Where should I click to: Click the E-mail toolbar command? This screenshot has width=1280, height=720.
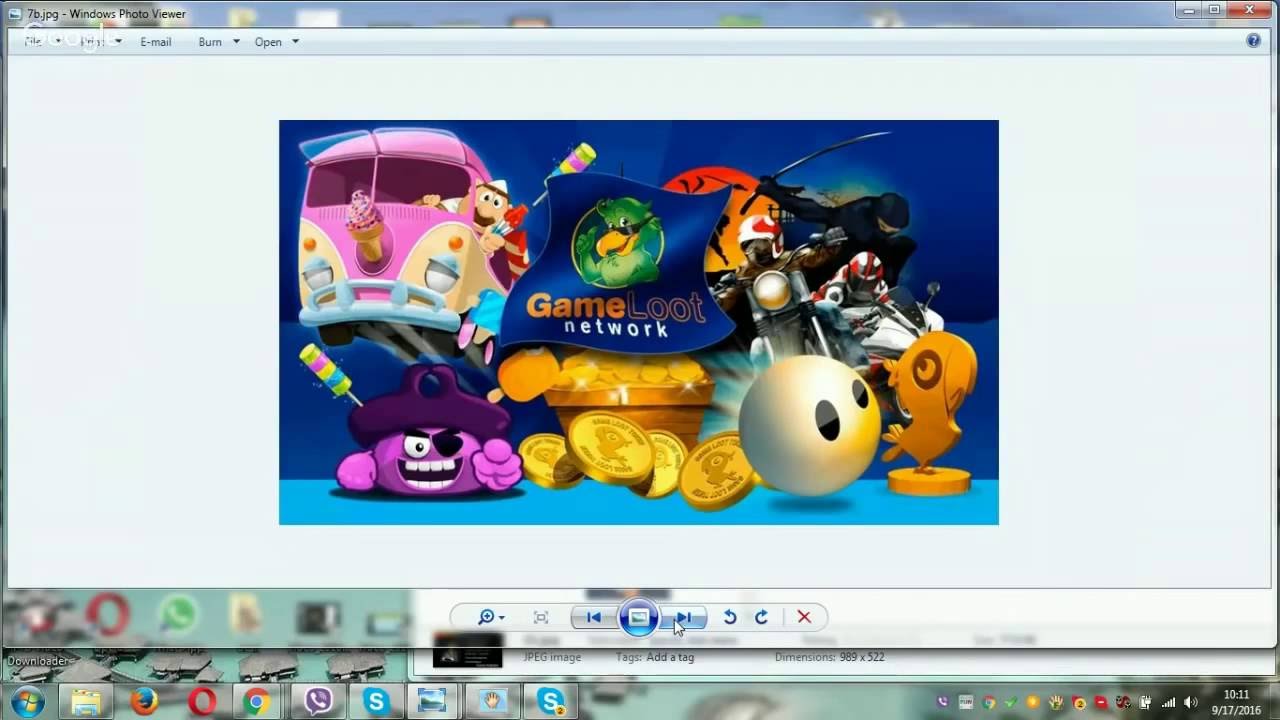pyautogui.click(x=156, y=42)
